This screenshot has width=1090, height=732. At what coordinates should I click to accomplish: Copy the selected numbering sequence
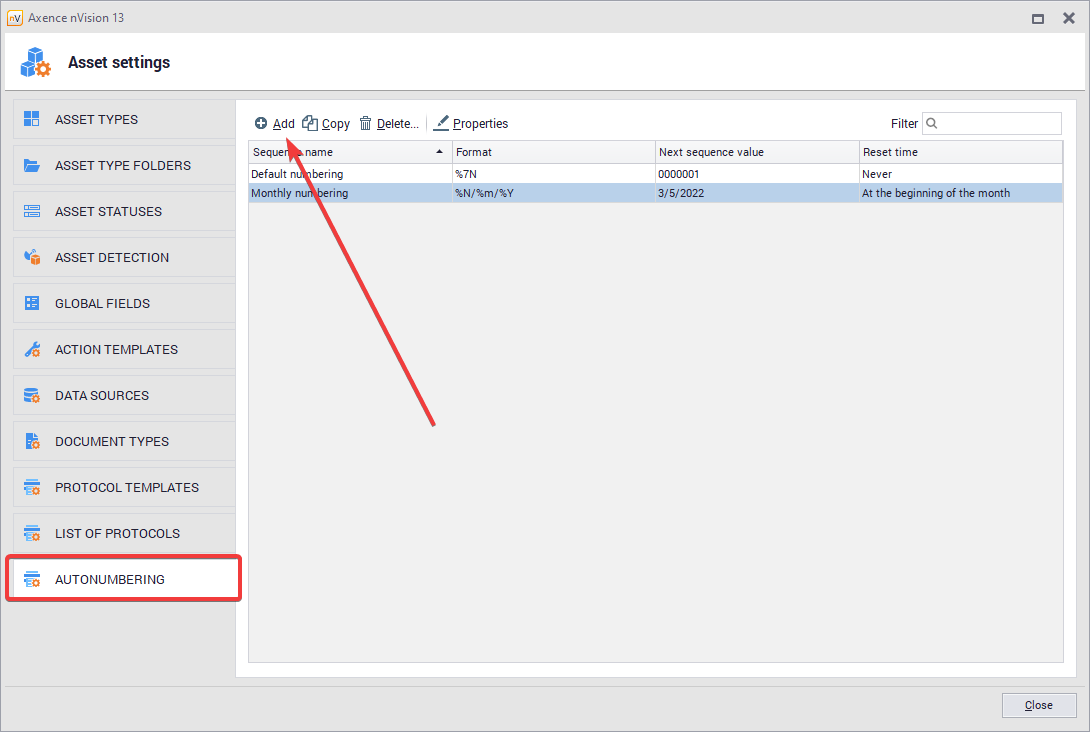pyautogui.click(x=327, y=124)
